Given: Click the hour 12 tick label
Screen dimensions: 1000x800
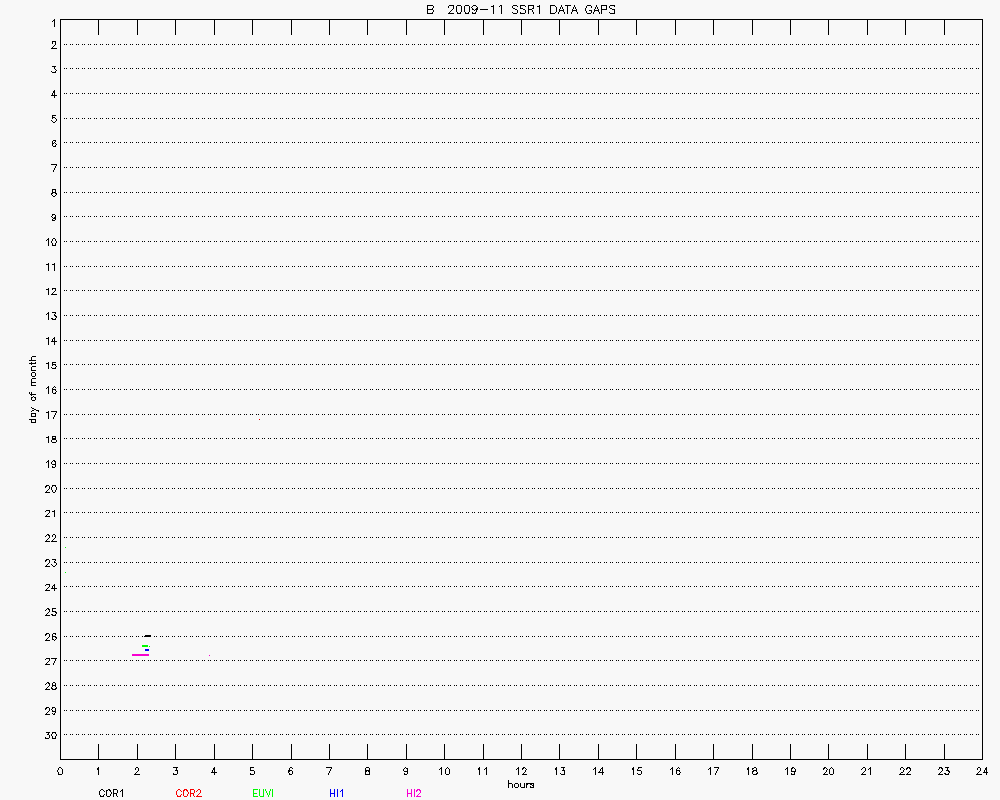Looking at the screenshot, I should click(x=521, y=771).
